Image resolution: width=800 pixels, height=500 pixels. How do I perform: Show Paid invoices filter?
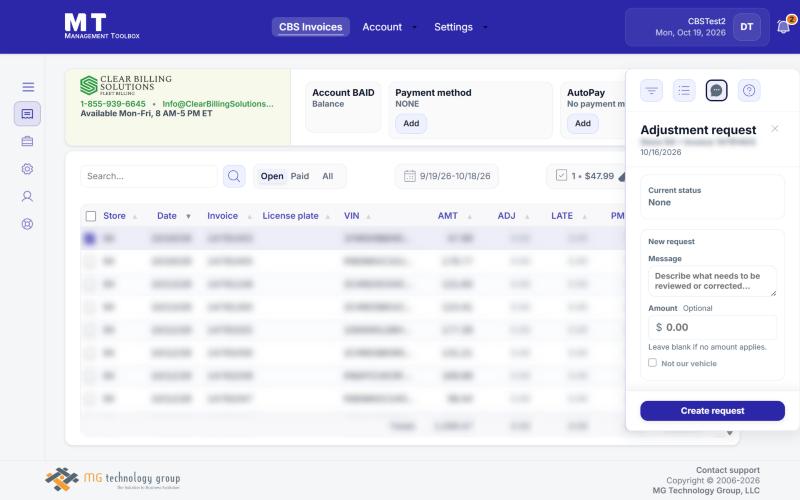(x=300, y=176)
